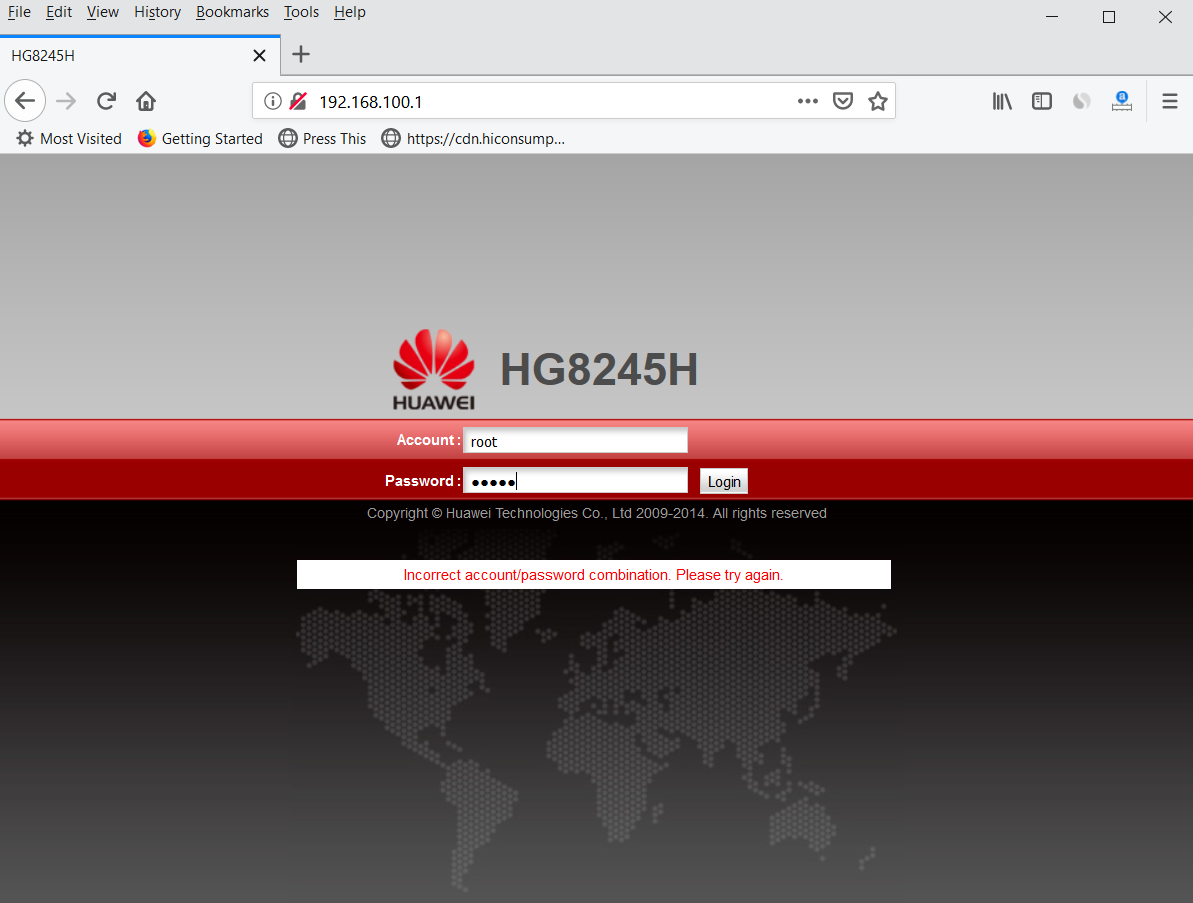Click the HG8245H model heading
Image resolution: width=1193 pixels, height=903 pixels.
click(599, 370)
